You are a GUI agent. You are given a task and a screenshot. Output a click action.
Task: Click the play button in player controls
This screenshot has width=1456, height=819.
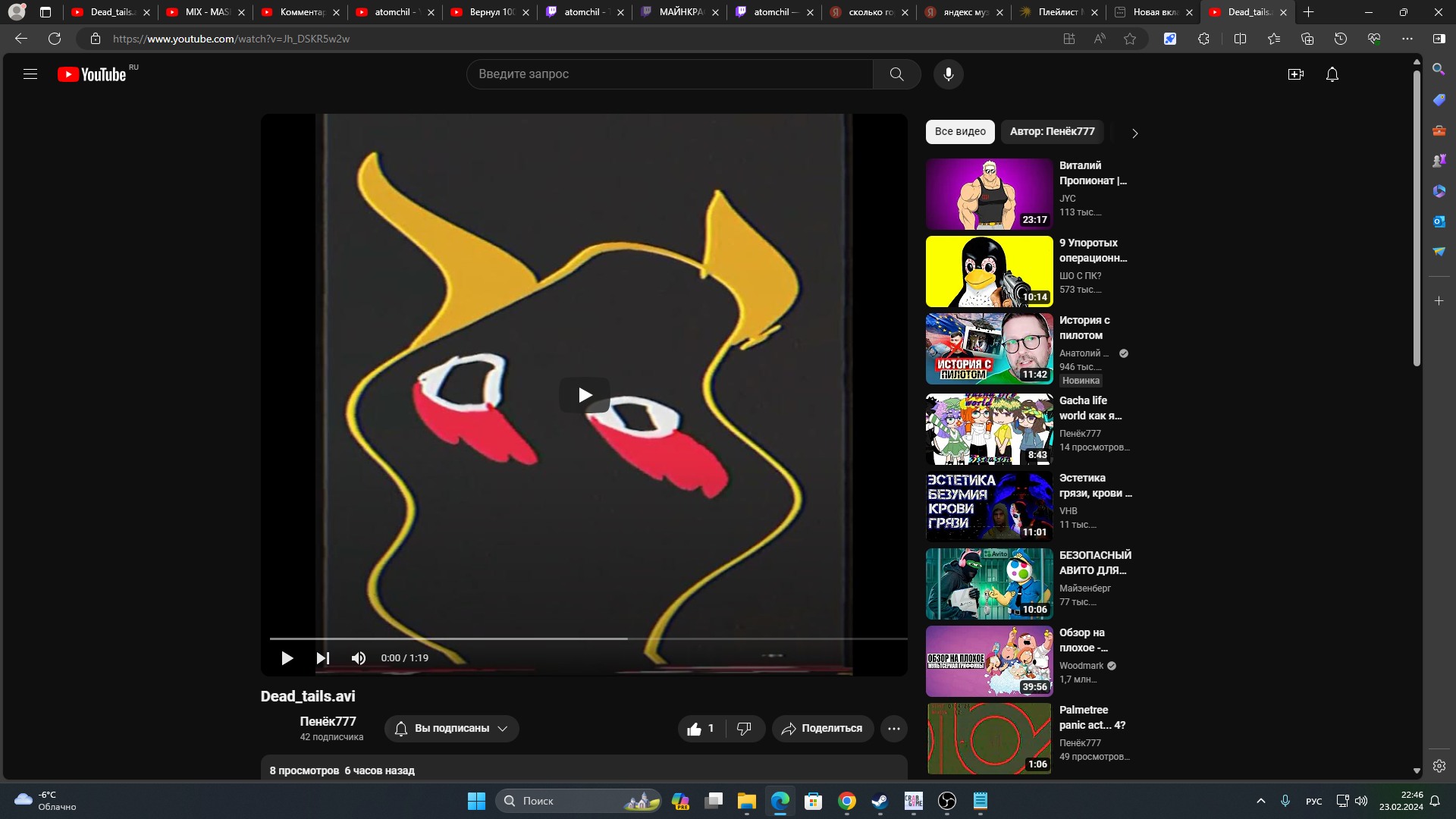(287, 658)
